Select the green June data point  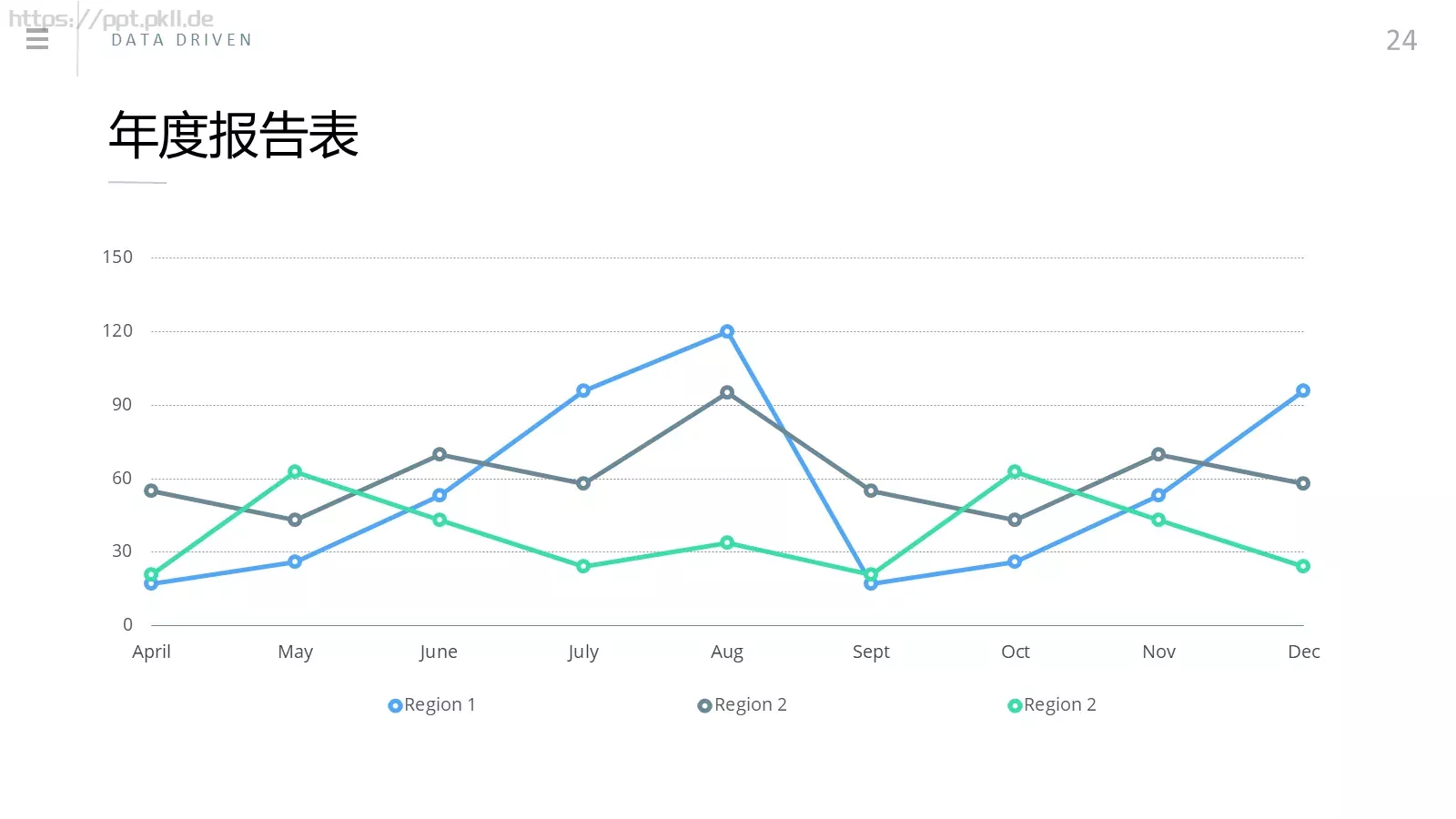[x=440, y=520]
